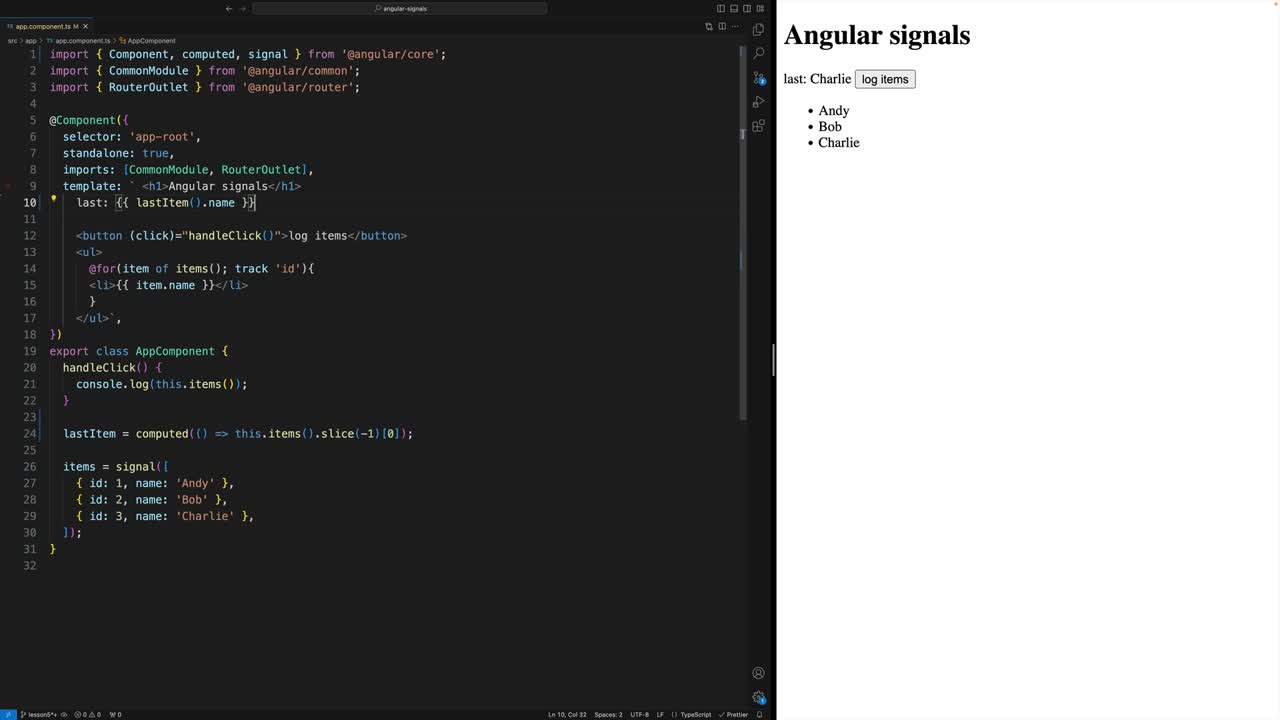1280x720 pixels.
Task: Click the split editor right icon
Action: point(722,26)
